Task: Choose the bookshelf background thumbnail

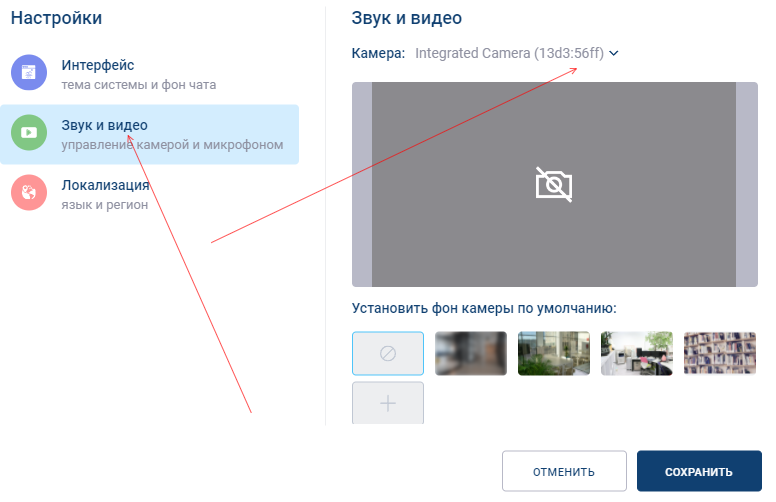Action: tap(720, 354)
